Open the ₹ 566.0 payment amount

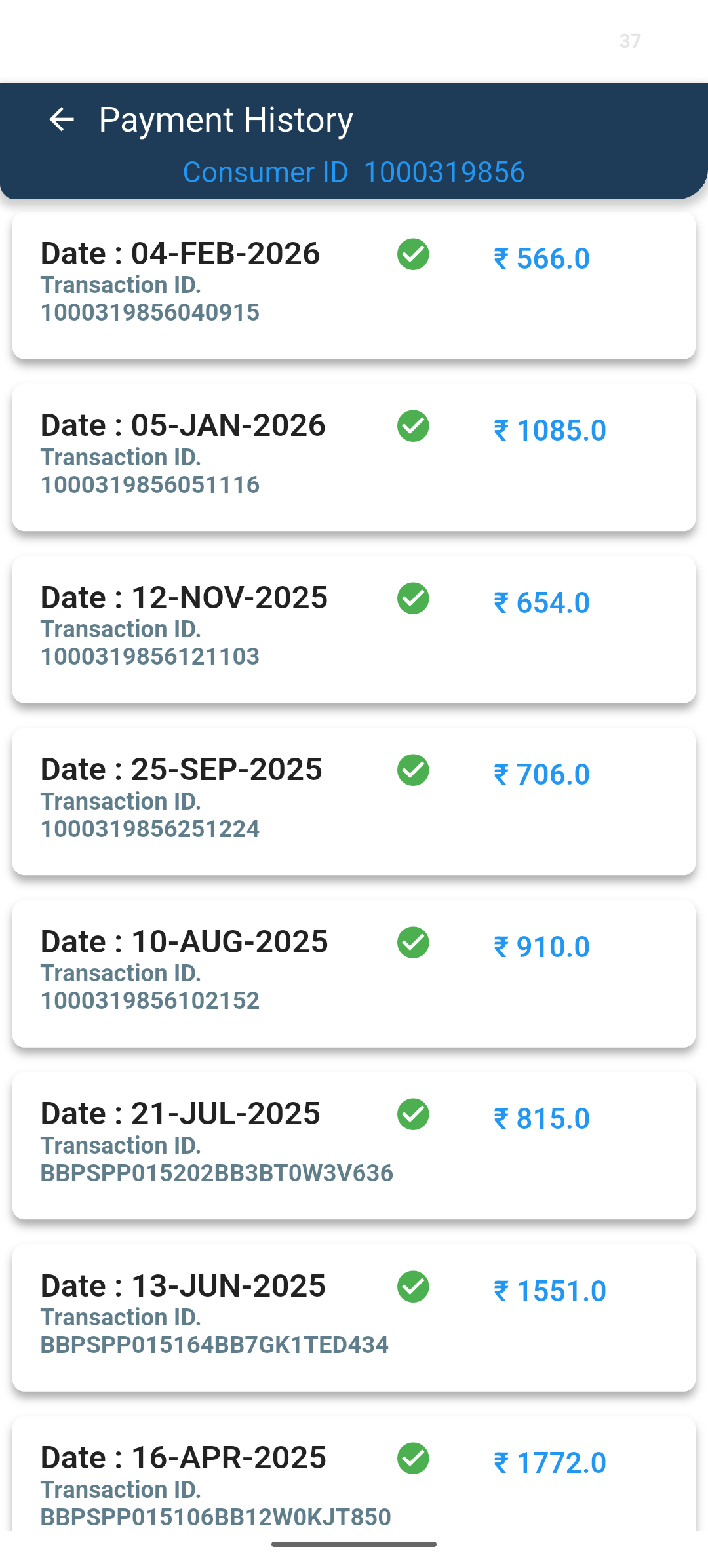click(x=541, y=258)
